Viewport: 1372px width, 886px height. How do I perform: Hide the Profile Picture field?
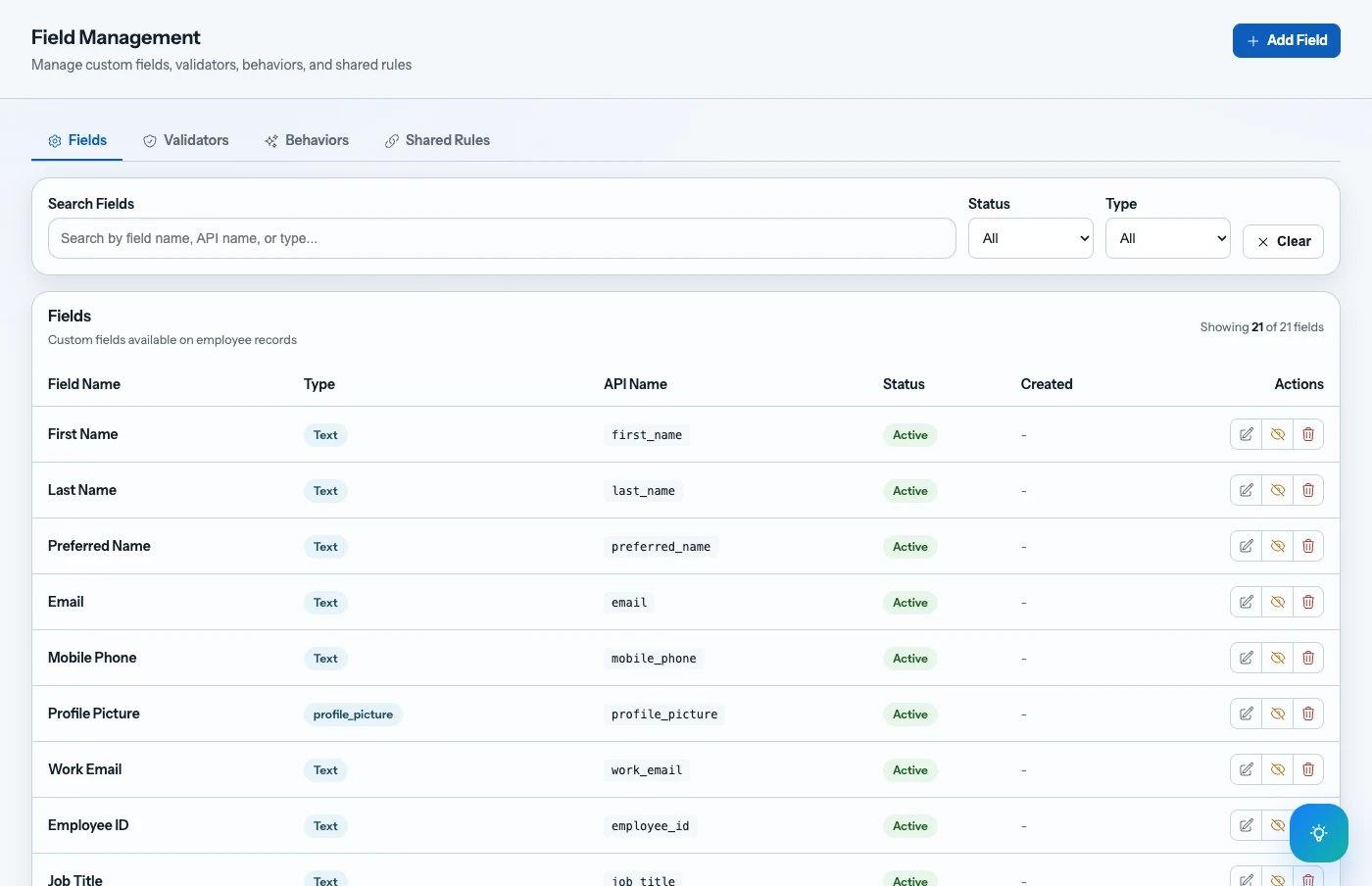coord(1278,714)
